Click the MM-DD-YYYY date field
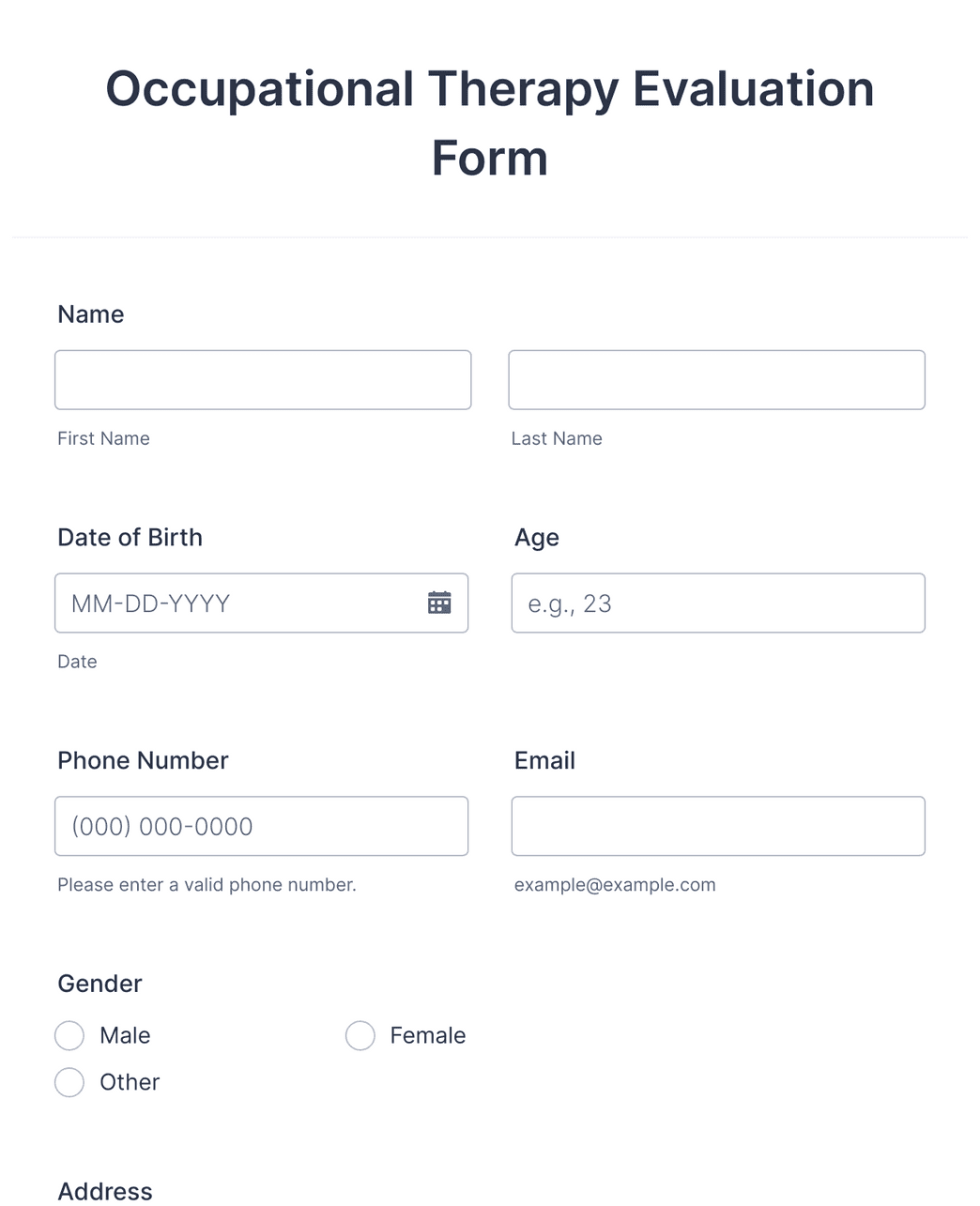The height and width of the screenshot is (1206, 980). pyautogui.click(x=235, y=603)
